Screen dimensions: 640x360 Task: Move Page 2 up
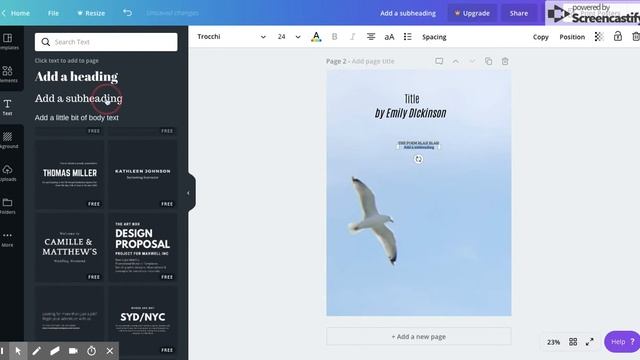[456, 61]
